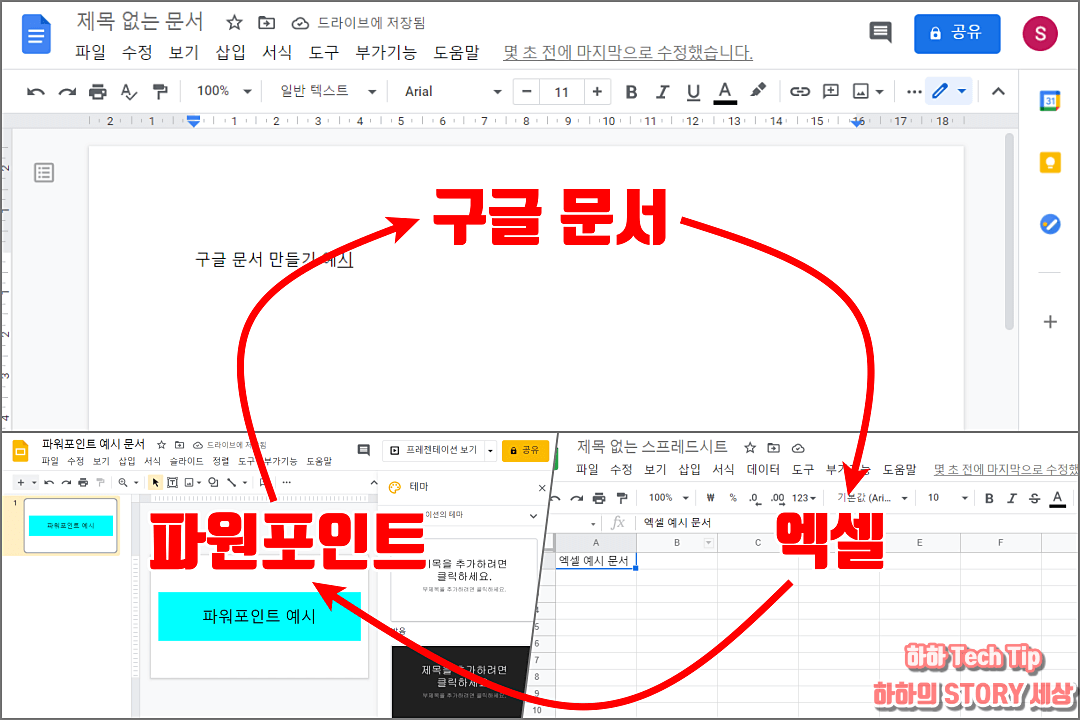This screenshot has width=1080, height=720.
Task: Toggle bold in the Docs toolbar
Action: [631, 92]
